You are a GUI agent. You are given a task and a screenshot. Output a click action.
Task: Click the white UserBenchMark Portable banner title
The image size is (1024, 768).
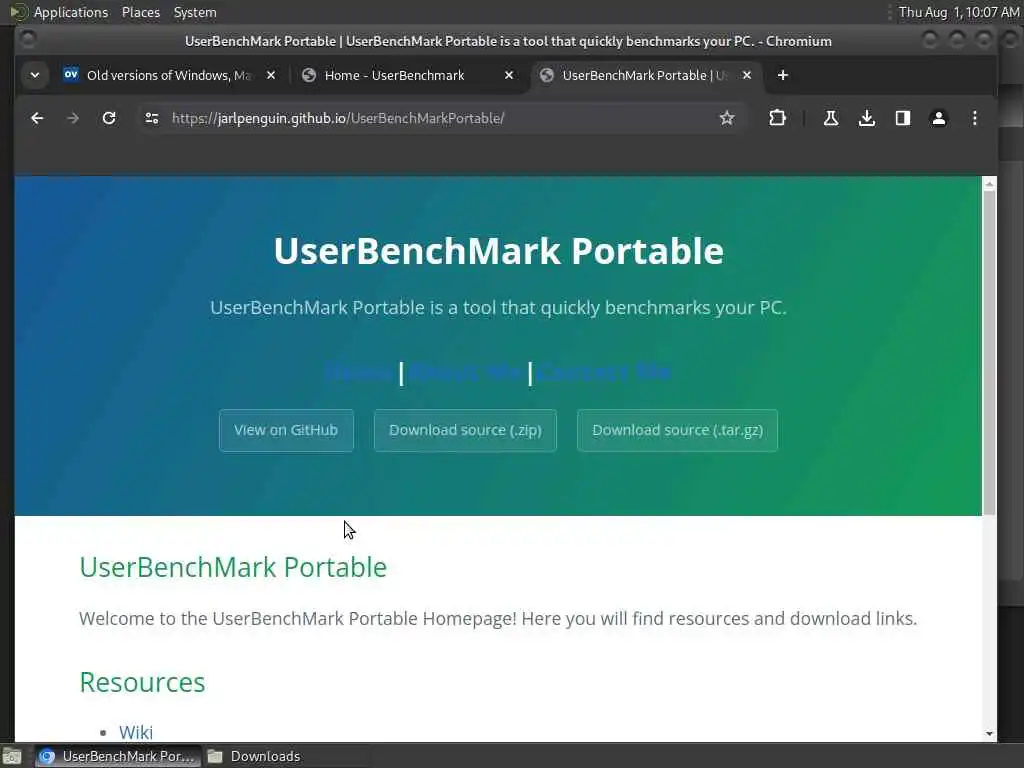click(x=498, y=251)
